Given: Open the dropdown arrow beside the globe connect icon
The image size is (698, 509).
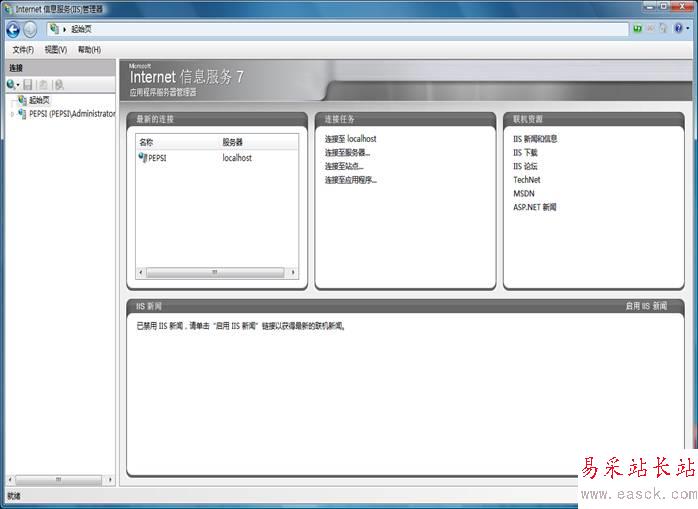Looking at the screenshot, I should pyautogui.click(x=18, y=85).
